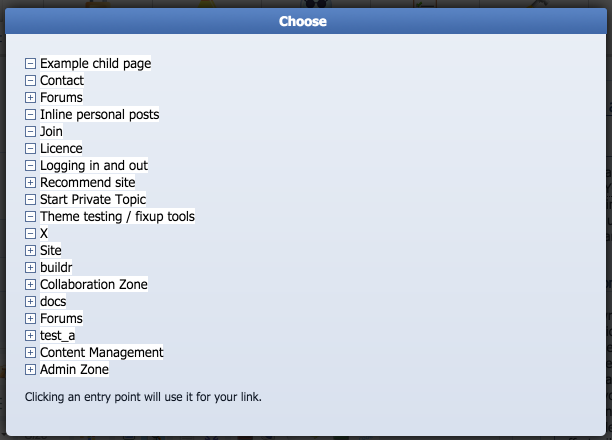Select the Example child page entry
Viewport: 612px width, 440px height.
[96, 63]
